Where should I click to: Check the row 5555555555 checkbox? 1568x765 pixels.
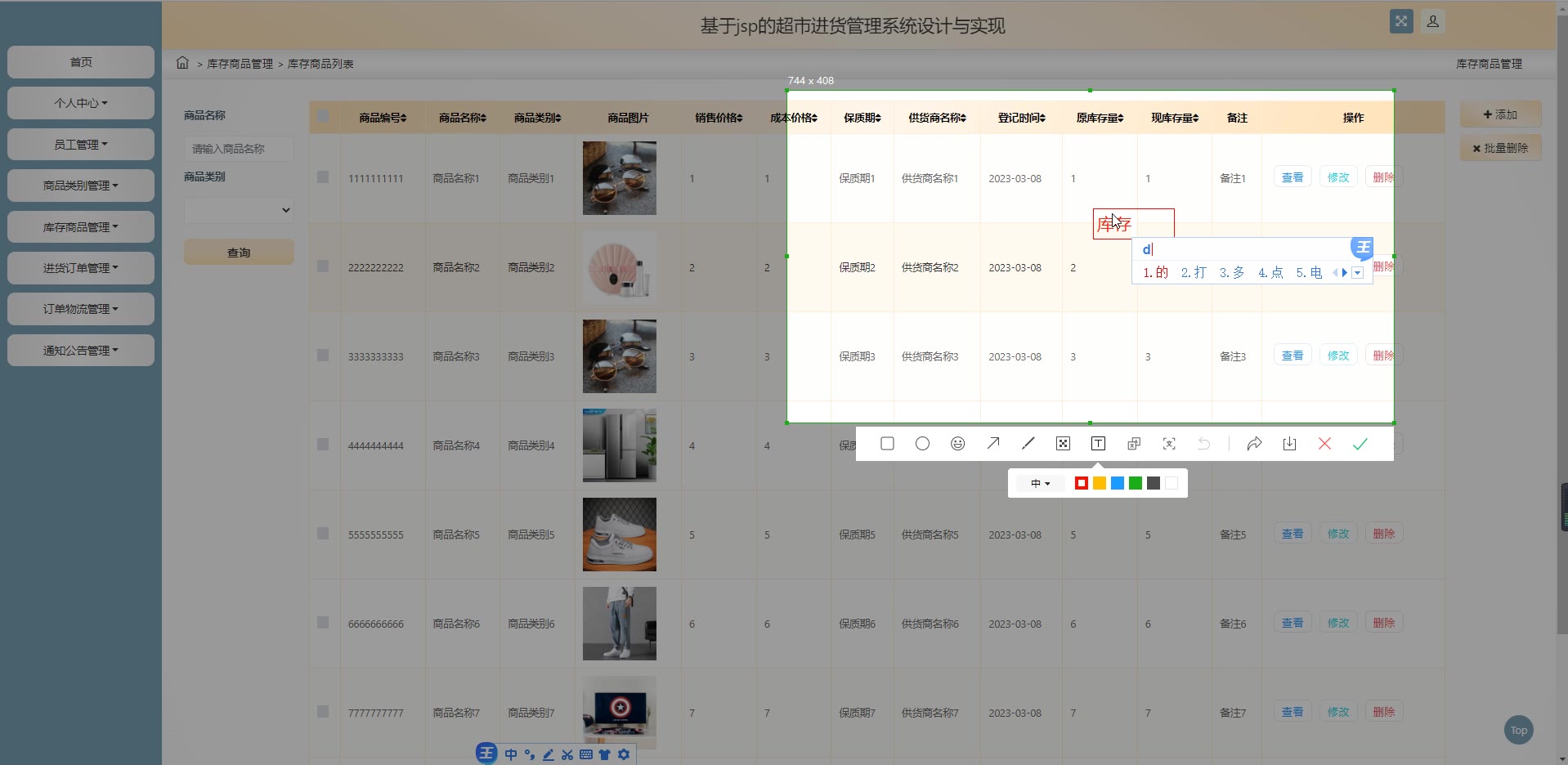[x=323, y=534]
